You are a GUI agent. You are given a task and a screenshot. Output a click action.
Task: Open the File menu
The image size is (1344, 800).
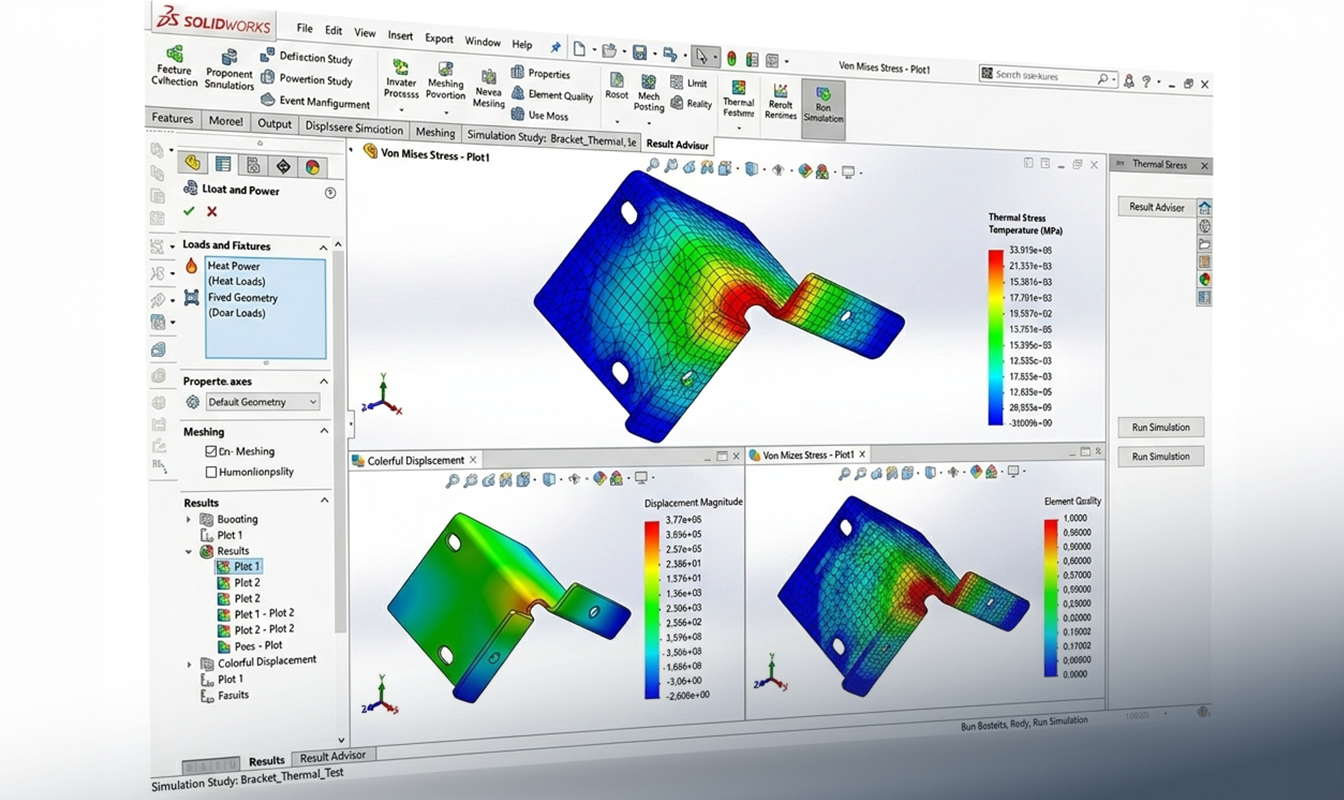tap(304, 29)
